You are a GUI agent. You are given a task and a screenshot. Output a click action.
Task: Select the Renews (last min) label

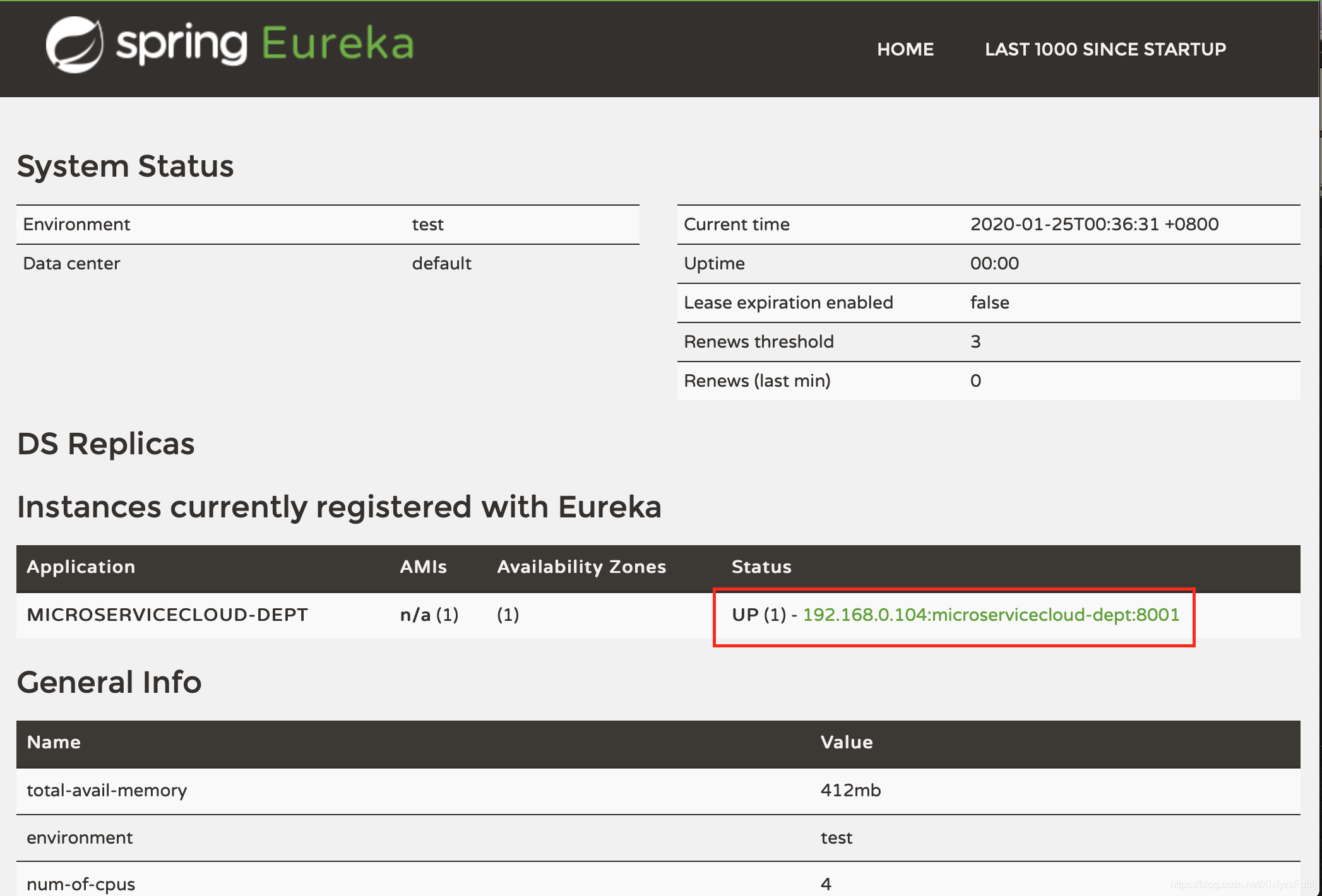(x=757, y=381)
